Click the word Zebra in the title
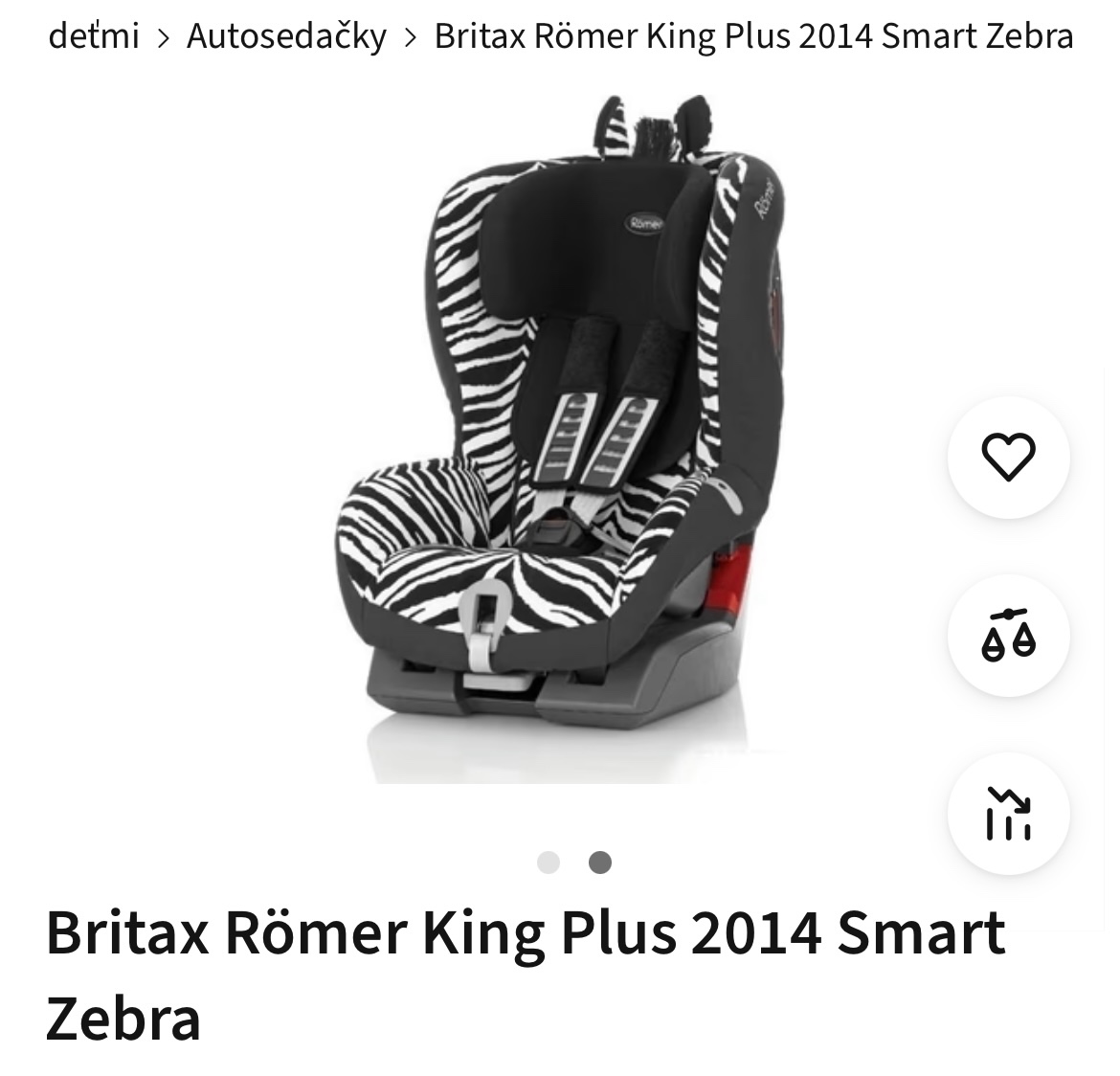This screenshot has height=1076, width=1120. [123, 1019]
